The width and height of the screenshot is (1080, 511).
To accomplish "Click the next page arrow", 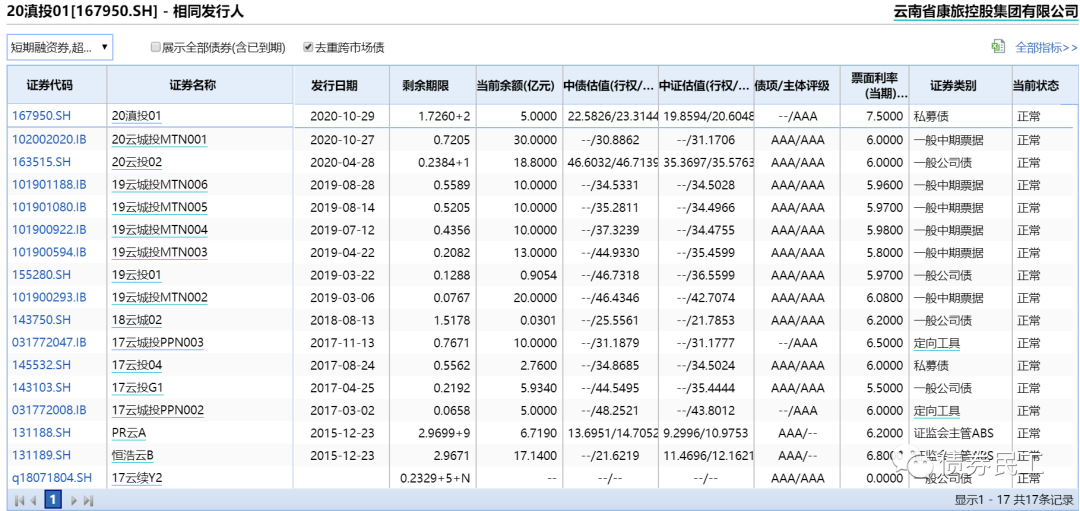I will click(72, 500).
